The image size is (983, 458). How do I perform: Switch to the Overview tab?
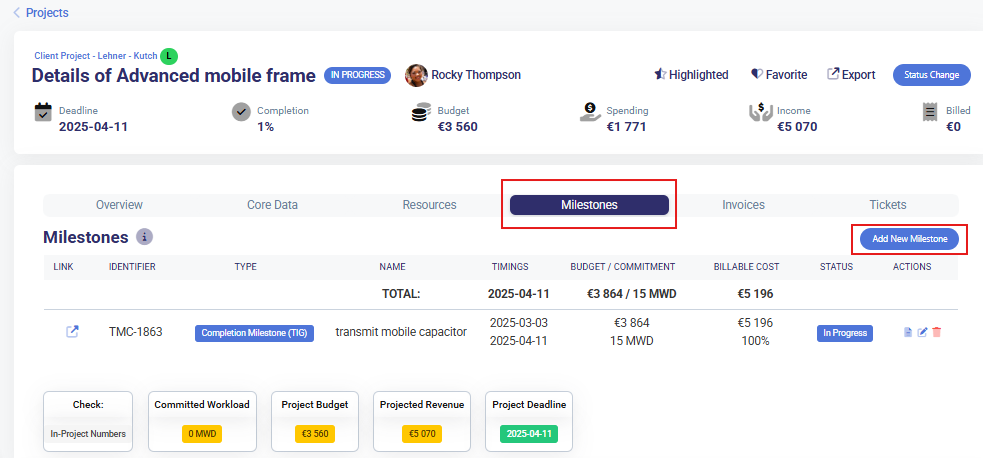(119, 205)
